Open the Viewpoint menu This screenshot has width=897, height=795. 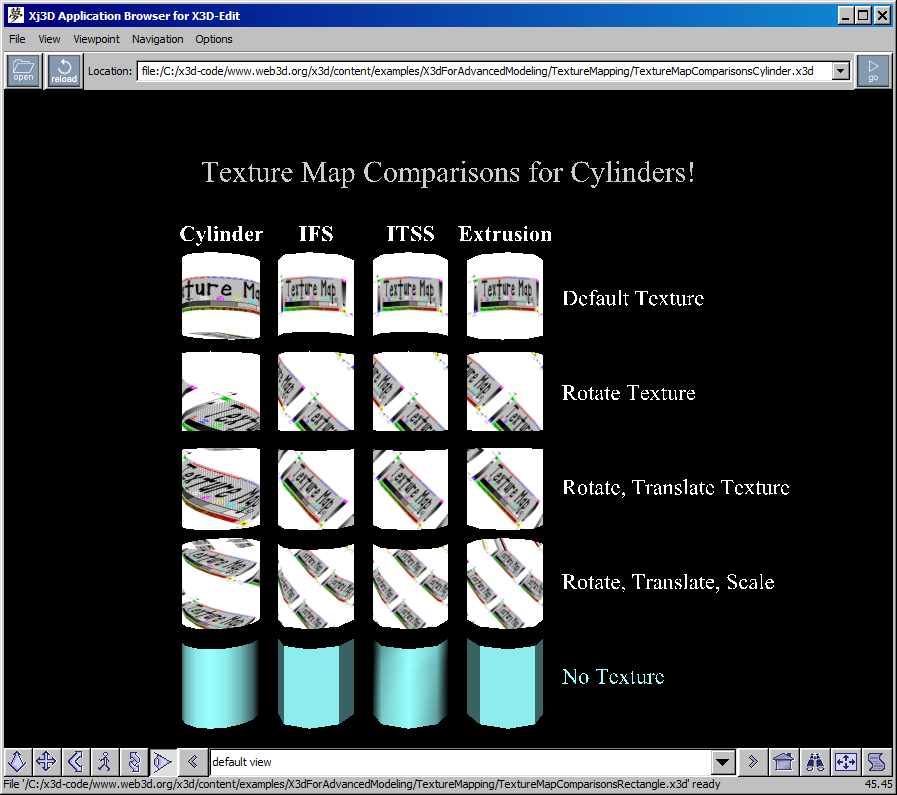coord(96,39)
